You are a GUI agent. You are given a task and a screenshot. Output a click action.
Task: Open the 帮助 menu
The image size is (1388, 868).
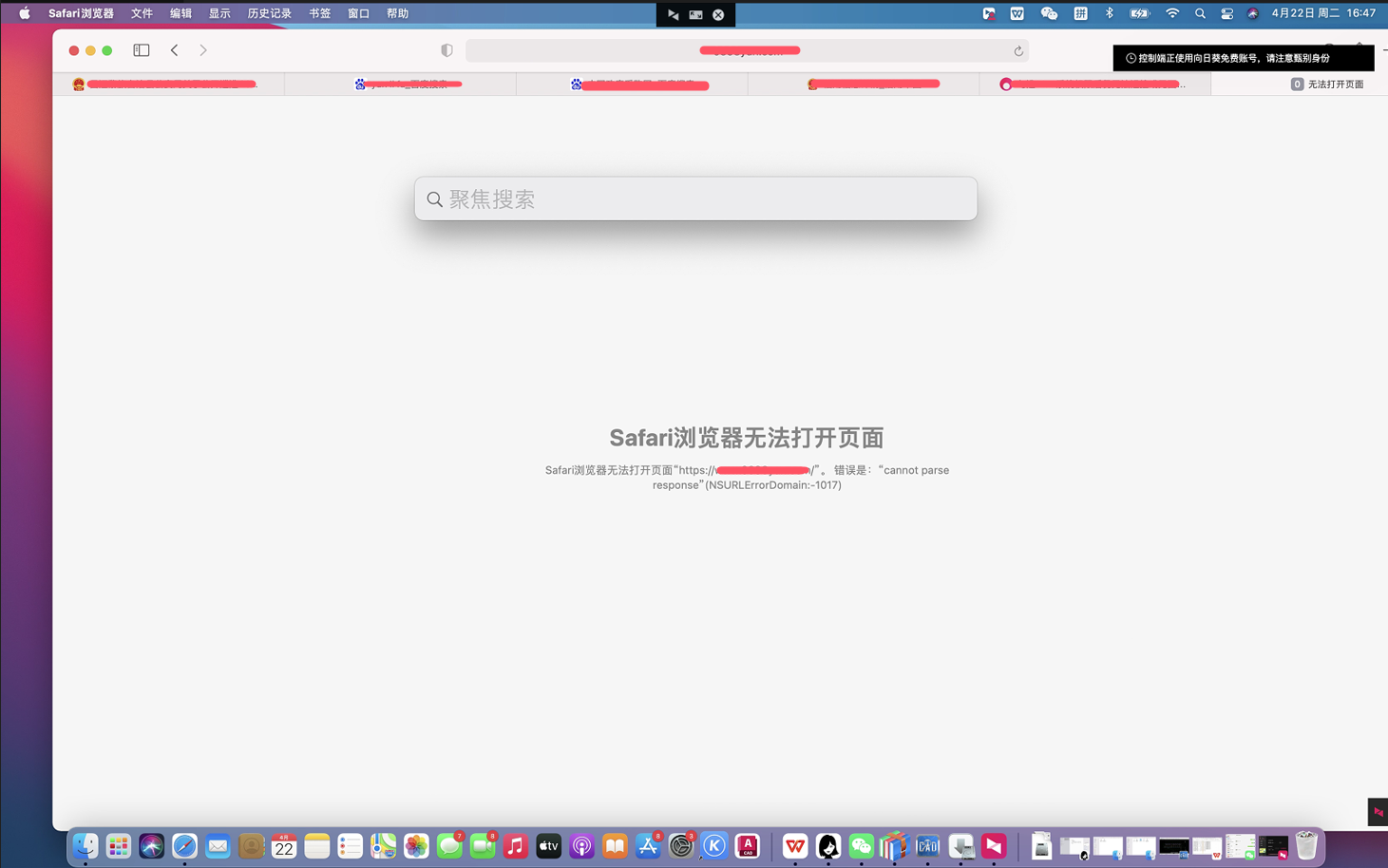pyautogui.click(x=397, y=13)
